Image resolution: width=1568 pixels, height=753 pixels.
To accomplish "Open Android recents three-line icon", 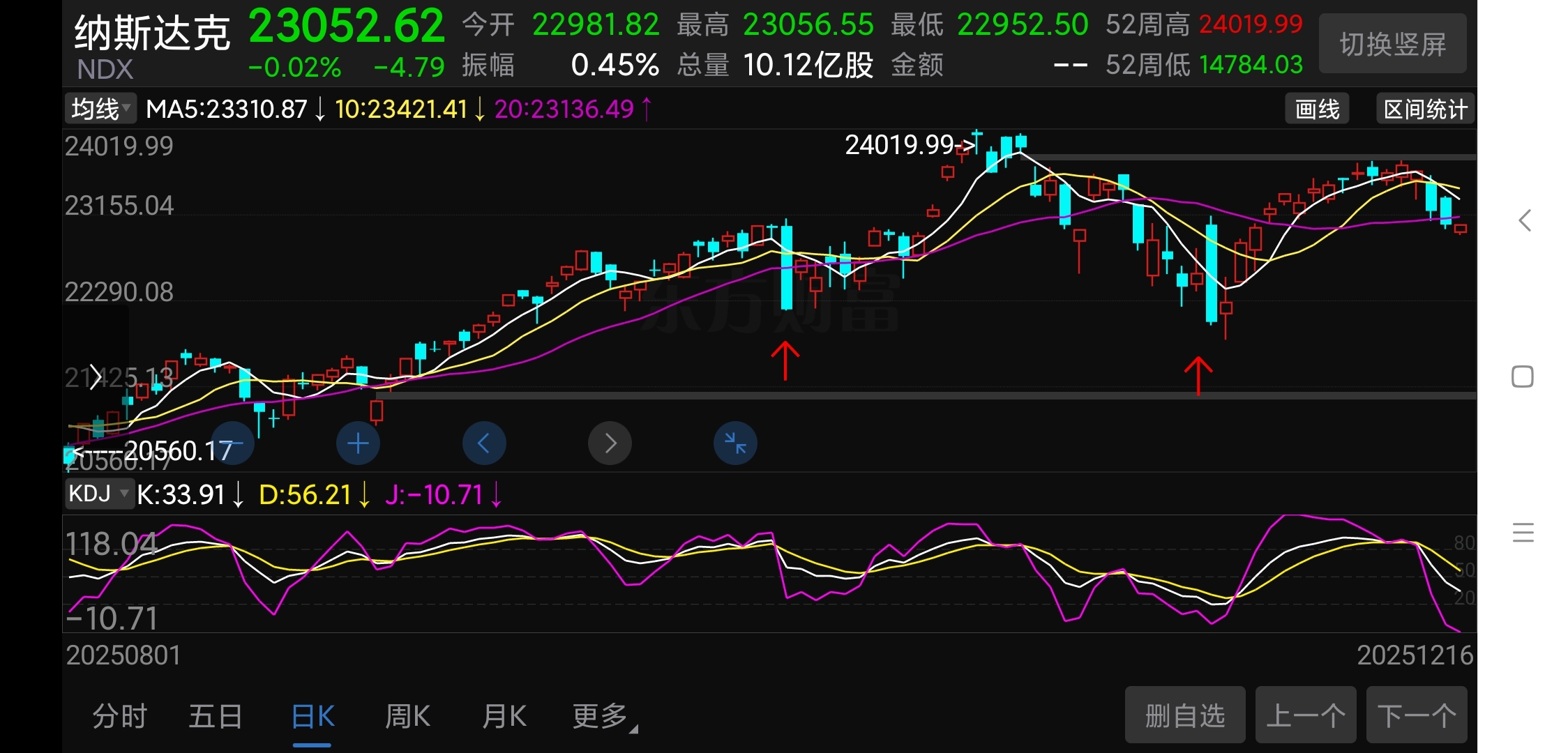I will tap(1523, 533).
